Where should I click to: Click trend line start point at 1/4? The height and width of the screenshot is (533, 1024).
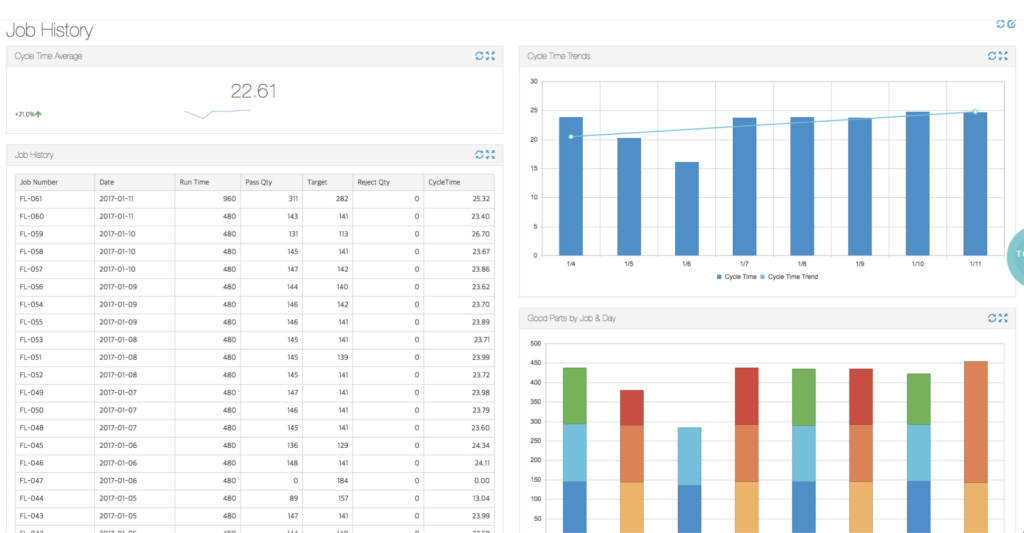[571, 137]
